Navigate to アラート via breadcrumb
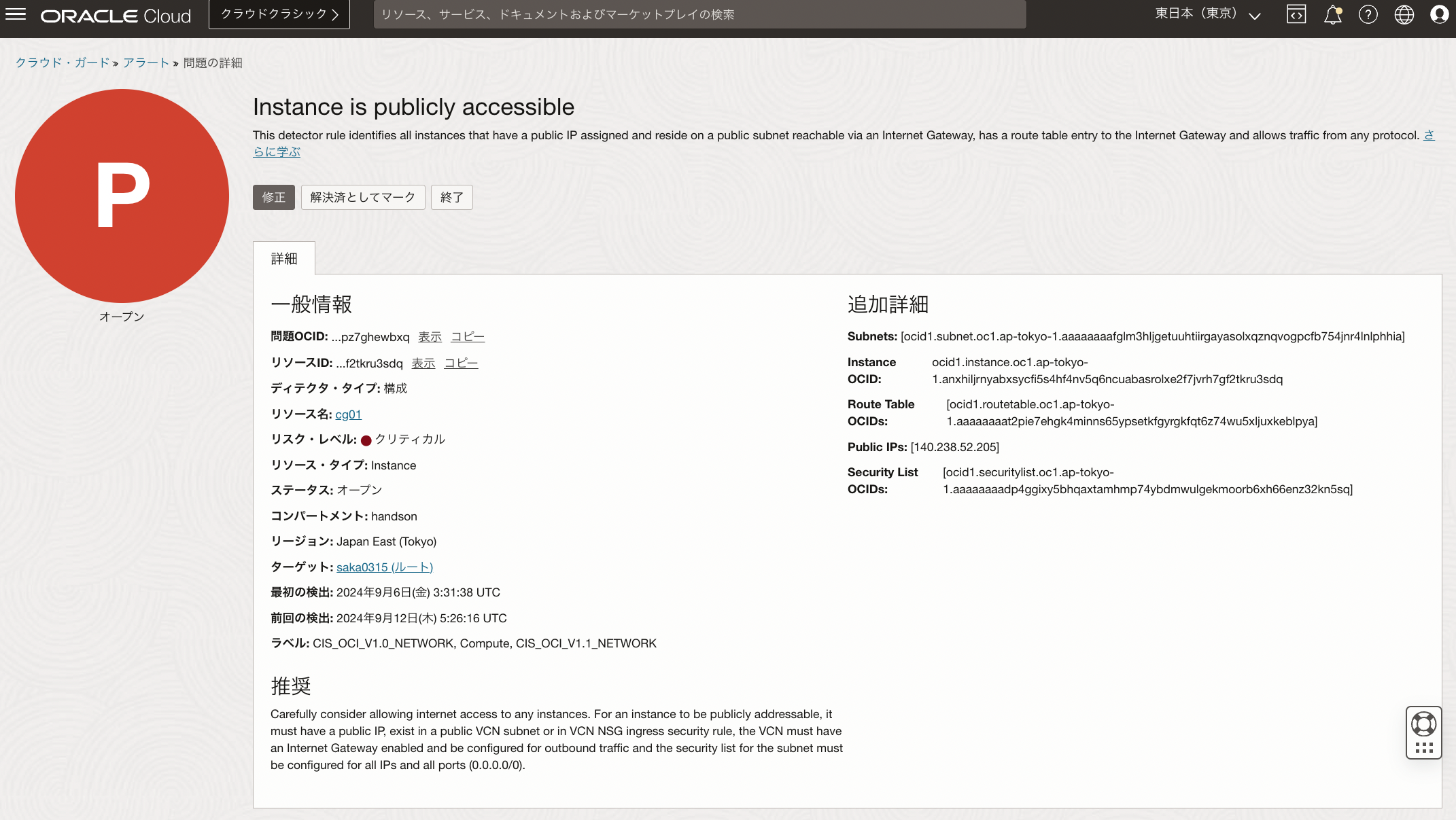This screenshot has width=1456, height=820. coord(146,63)
